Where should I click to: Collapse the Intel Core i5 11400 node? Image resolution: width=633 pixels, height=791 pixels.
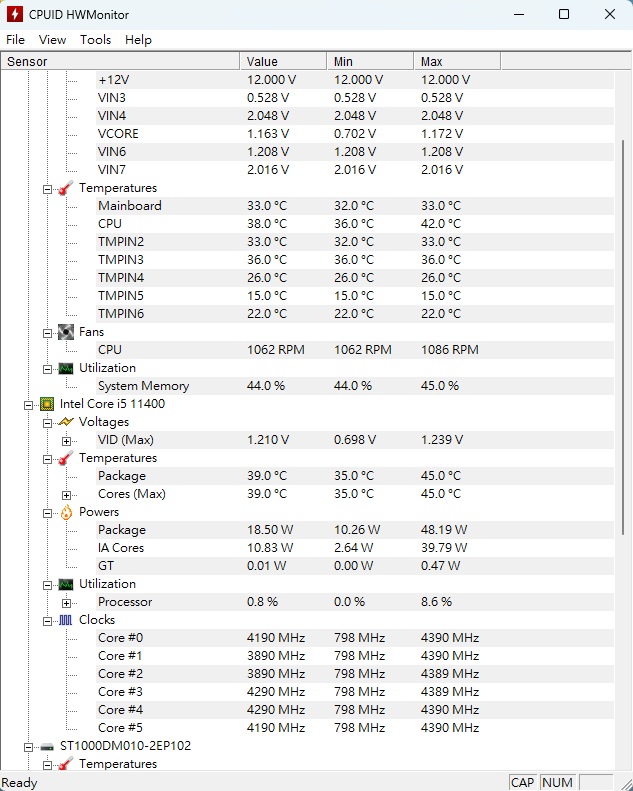pos(29,405)
